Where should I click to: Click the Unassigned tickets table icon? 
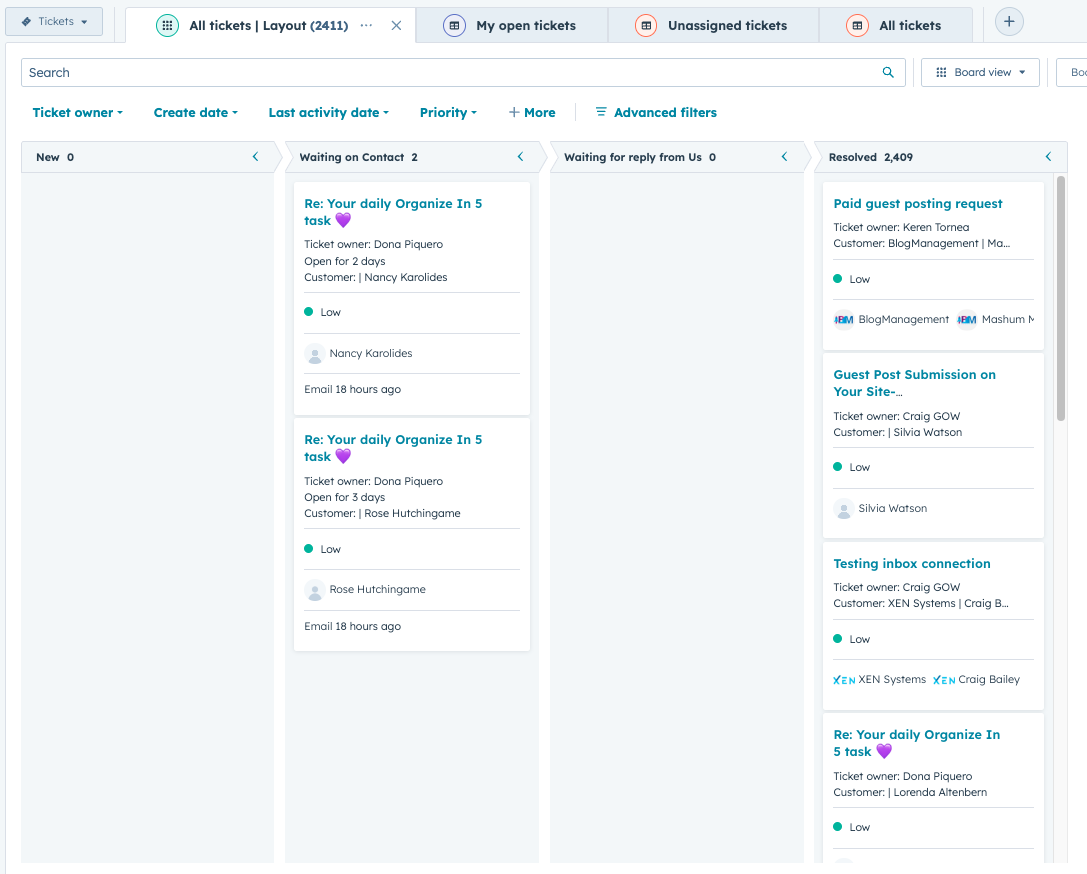(x=645, y=26)
